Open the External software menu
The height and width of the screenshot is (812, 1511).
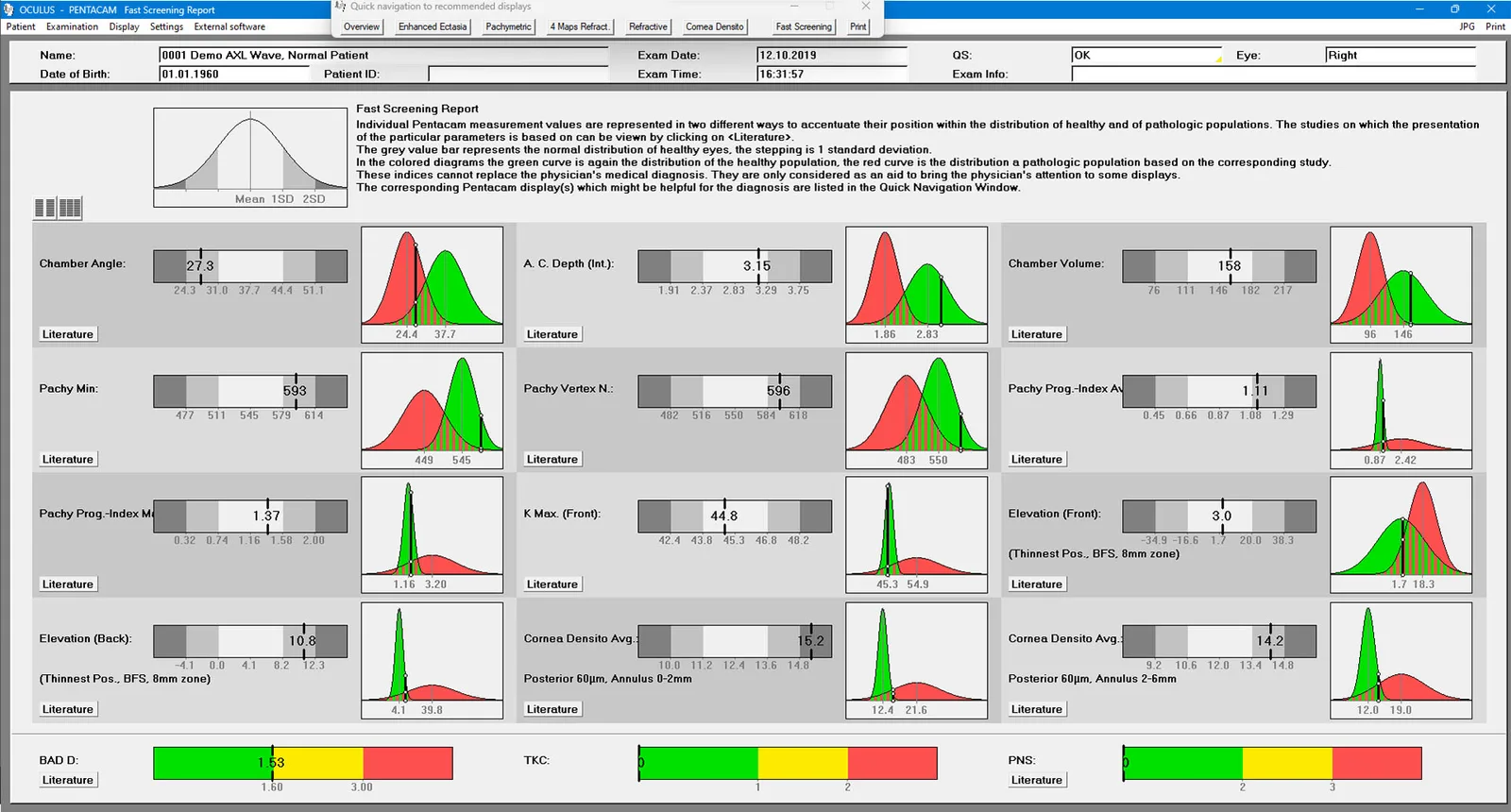[229, 26]
